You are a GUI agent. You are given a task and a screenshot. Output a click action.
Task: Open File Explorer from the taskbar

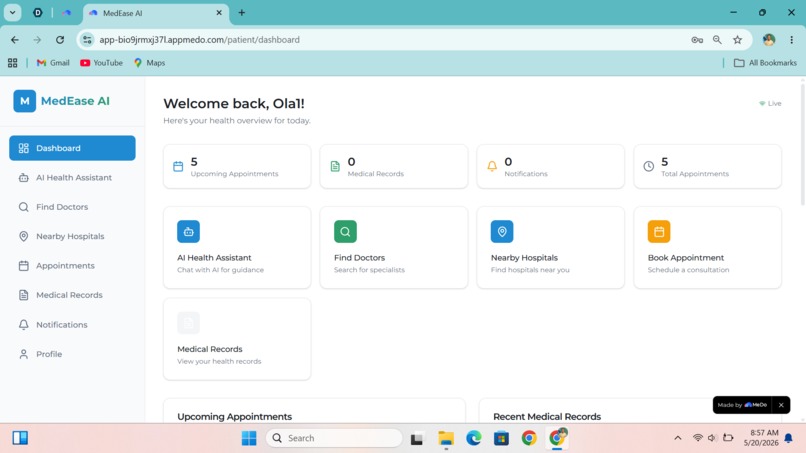[446, 438]
